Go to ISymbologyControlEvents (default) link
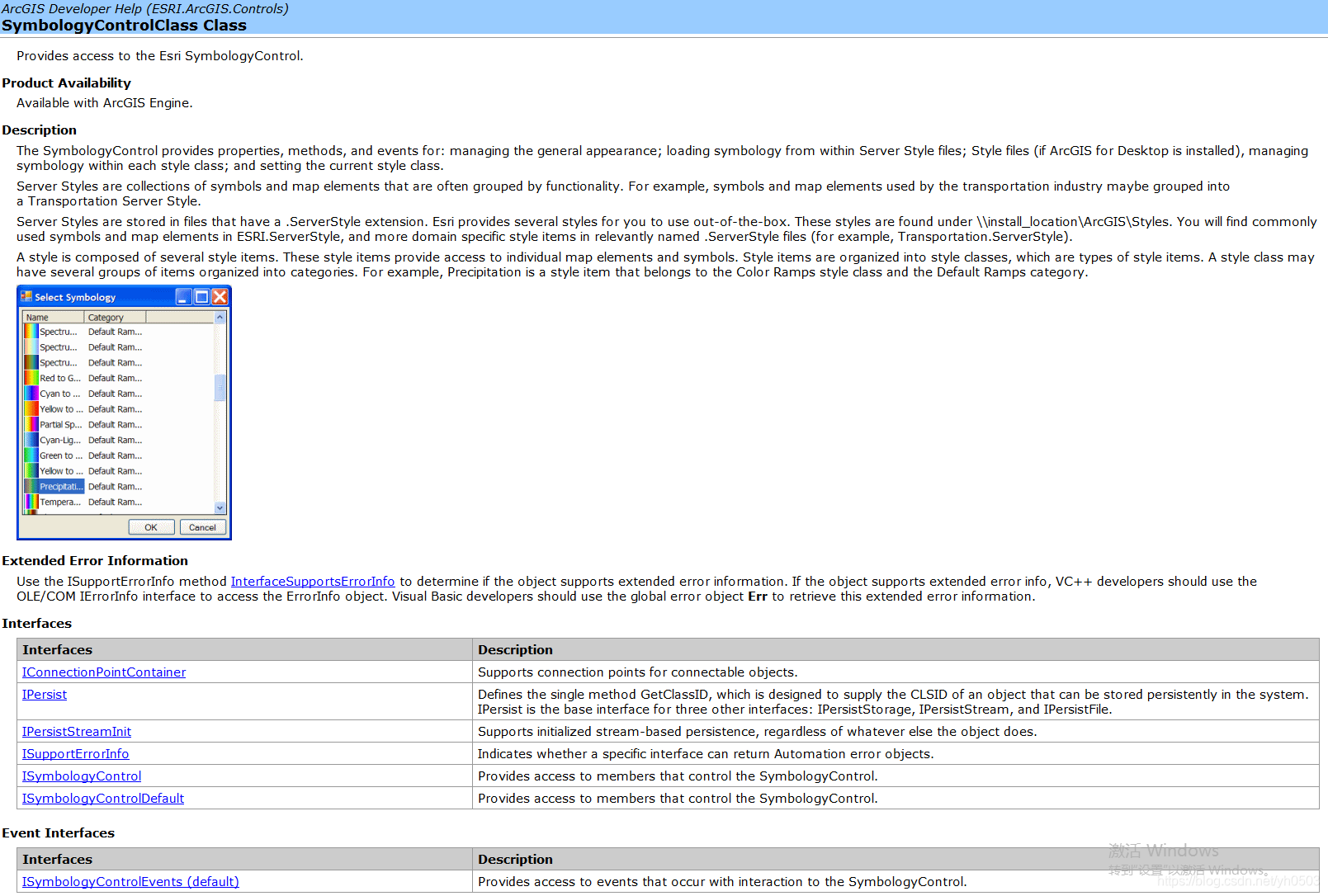This screenshot has width=1328, height=896. coord(130,882)
